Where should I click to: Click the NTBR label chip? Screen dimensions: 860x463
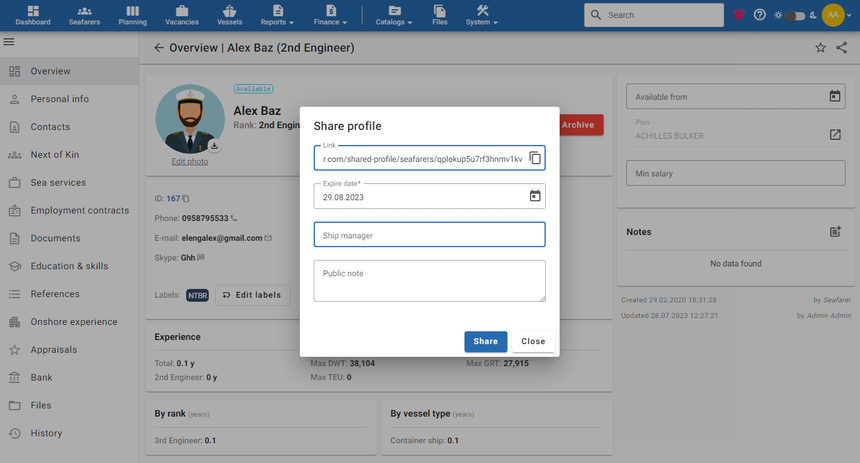[x=197, y=295]
